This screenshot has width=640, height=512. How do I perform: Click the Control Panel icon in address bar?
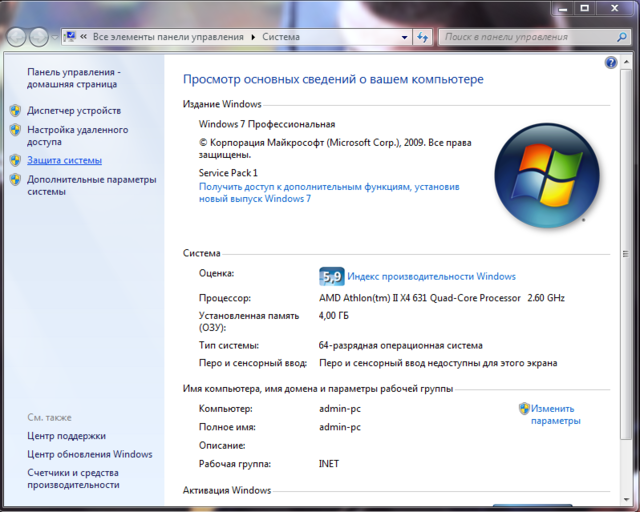(70, 37)
